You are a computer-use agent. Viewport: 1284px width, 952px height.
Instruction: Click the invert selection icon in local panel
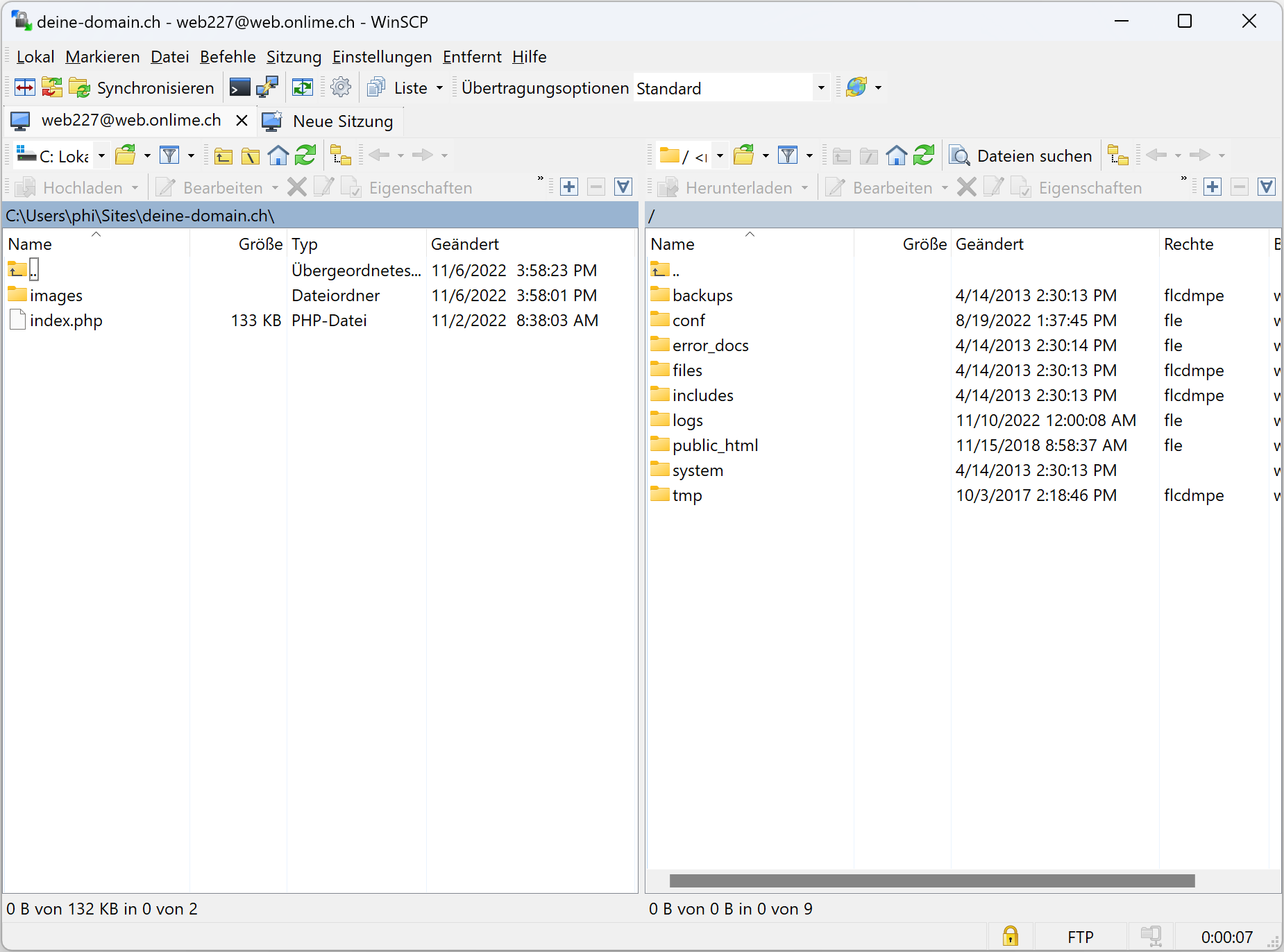click(623, 187)
